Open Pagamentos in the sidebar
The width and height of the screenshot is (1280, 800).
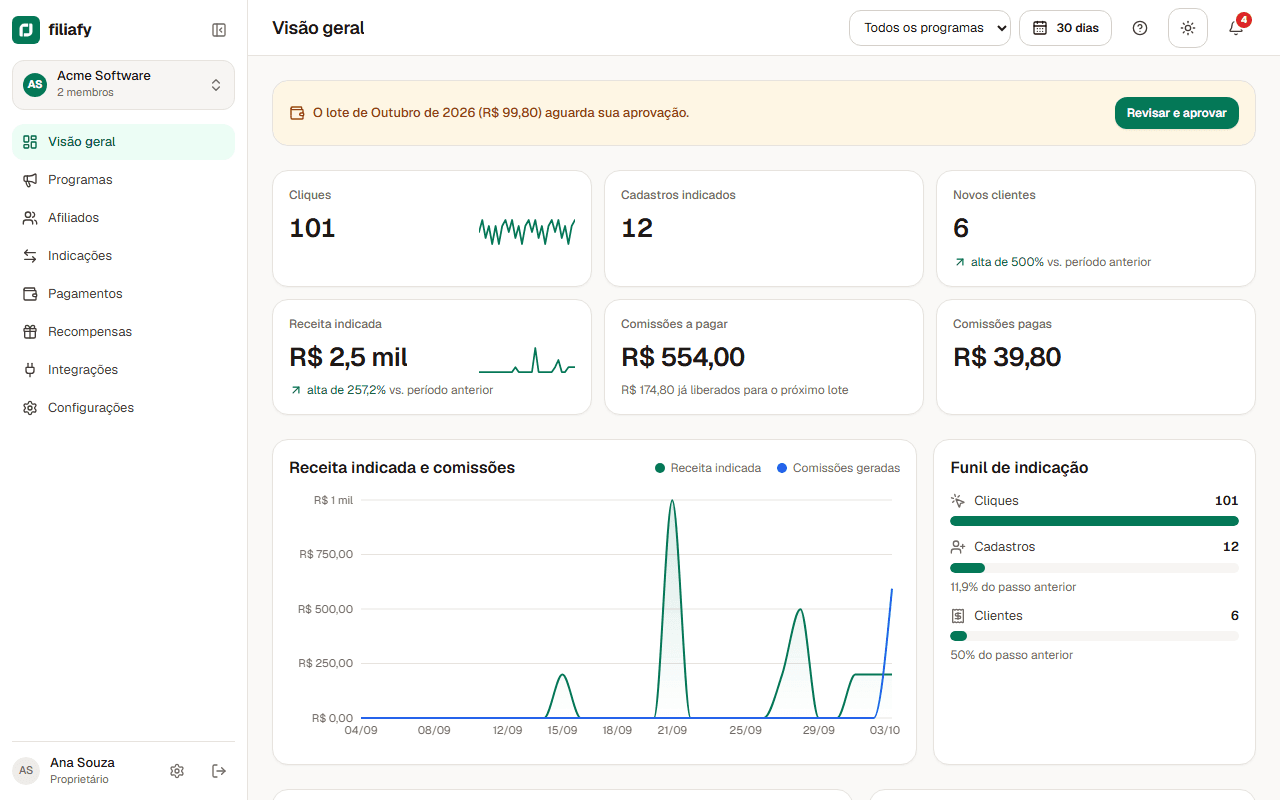pyautogui.click(x=123, y=294)
